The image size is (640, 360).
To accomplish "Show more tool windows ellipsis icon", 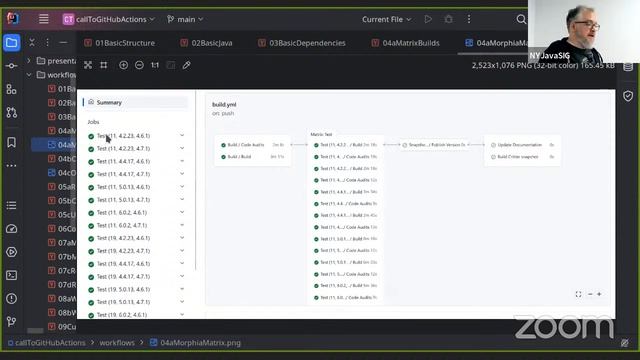I will coord(11,165).
